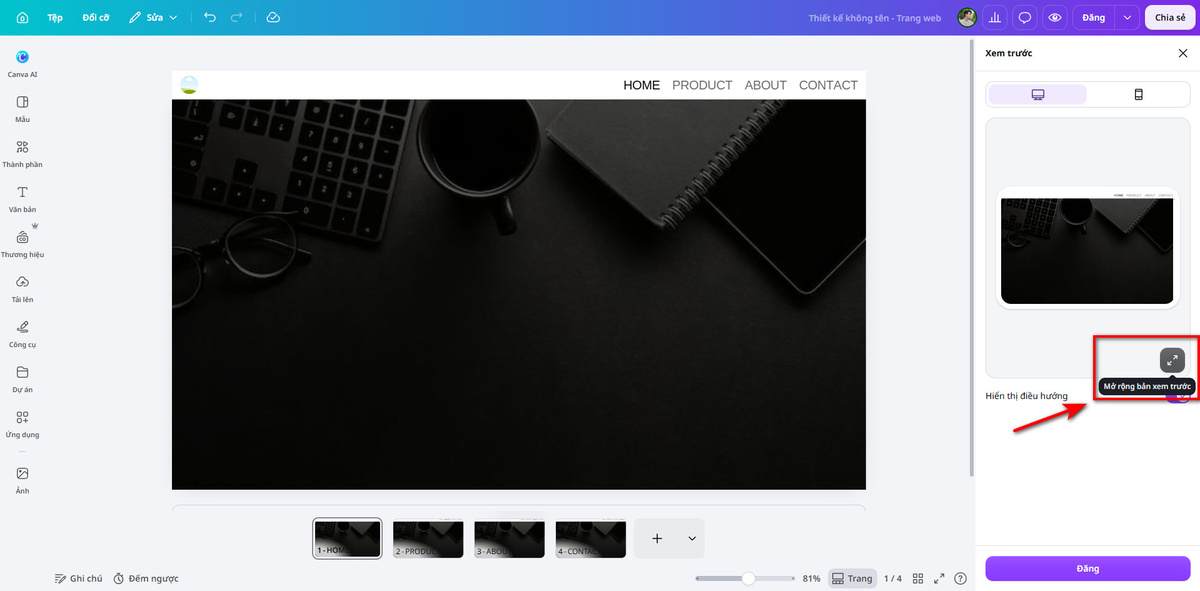1200x591 pixels.
Task: Open the Ứng dụng apps panel
Action: click(x=22, y=424)
